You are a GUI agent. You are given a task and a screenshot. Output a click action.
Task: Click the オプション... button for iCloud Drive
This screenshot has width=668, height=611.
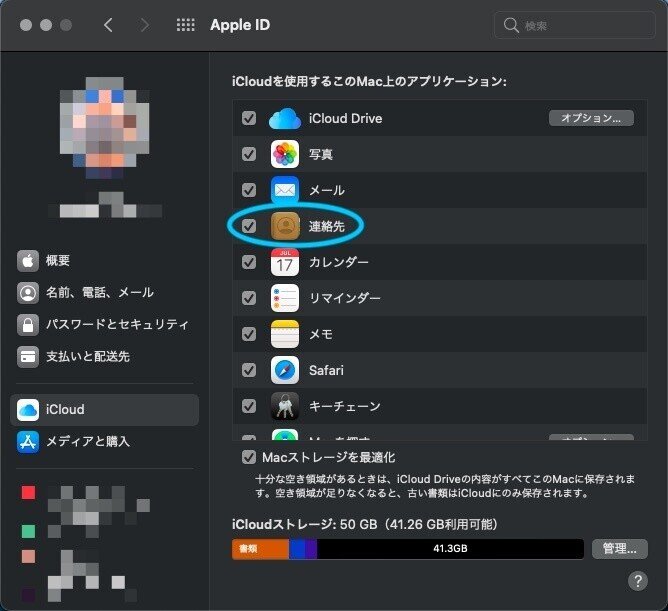591,118
